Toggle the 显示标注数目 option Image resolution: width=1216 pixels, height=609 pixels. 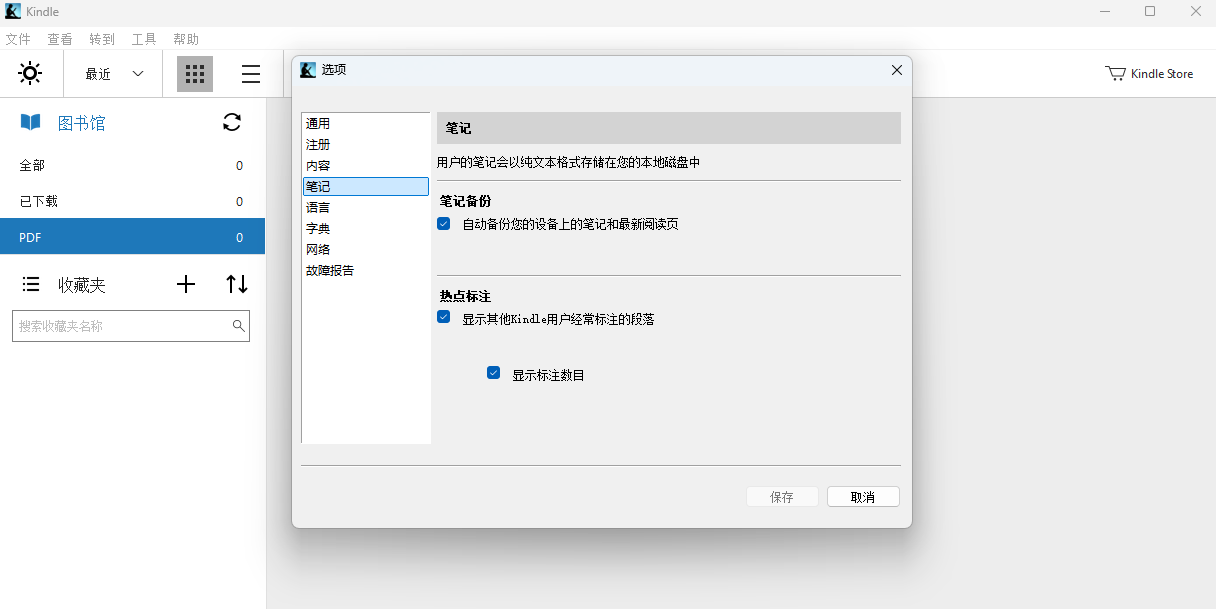[493, 372]
